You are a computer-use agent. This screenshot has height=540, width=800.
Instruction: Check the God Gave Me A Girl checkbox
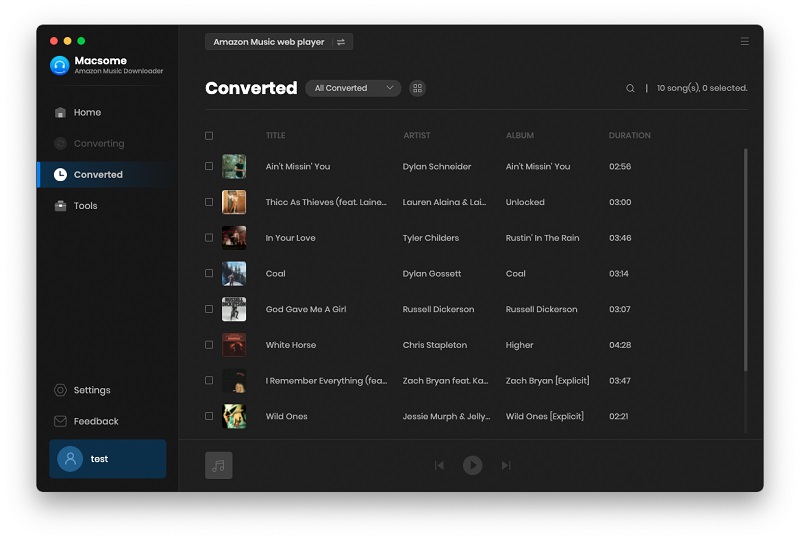209,309
